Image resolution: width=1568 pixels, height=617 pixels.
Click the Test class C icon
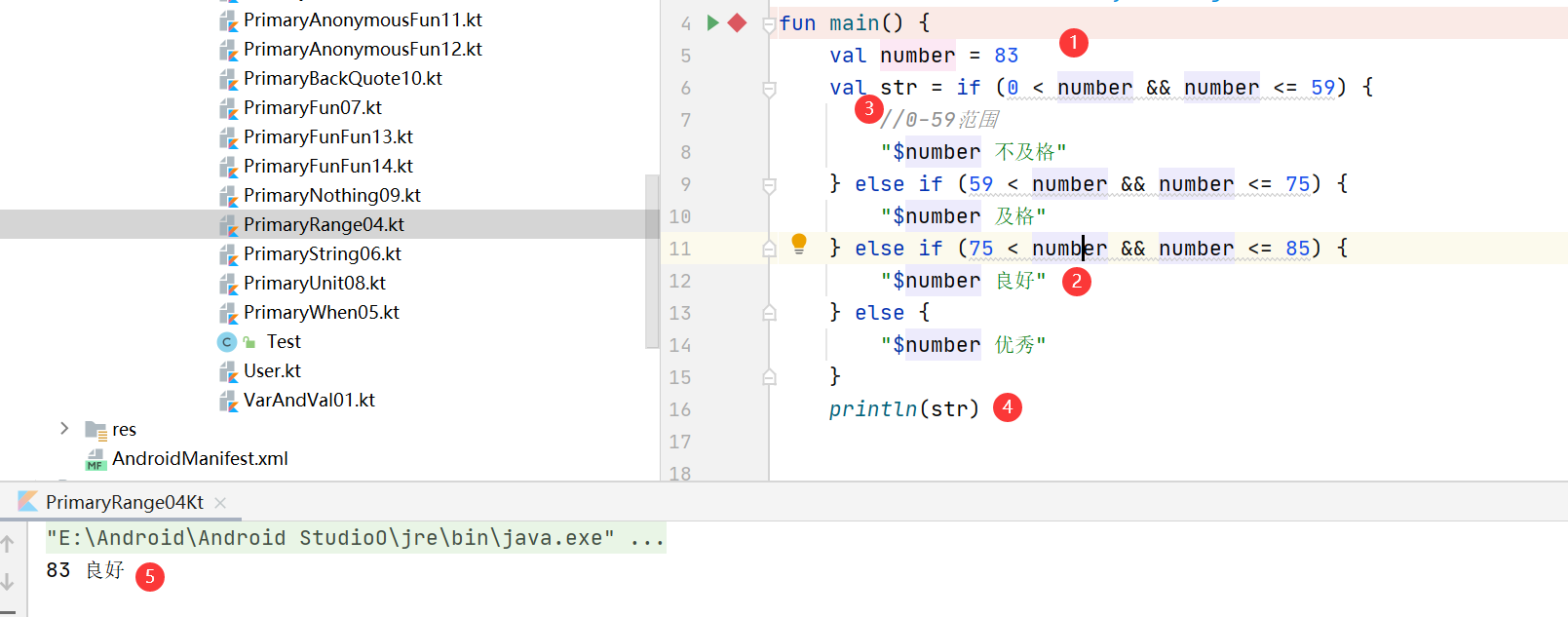pyautogui.click(x=227, y=342)
